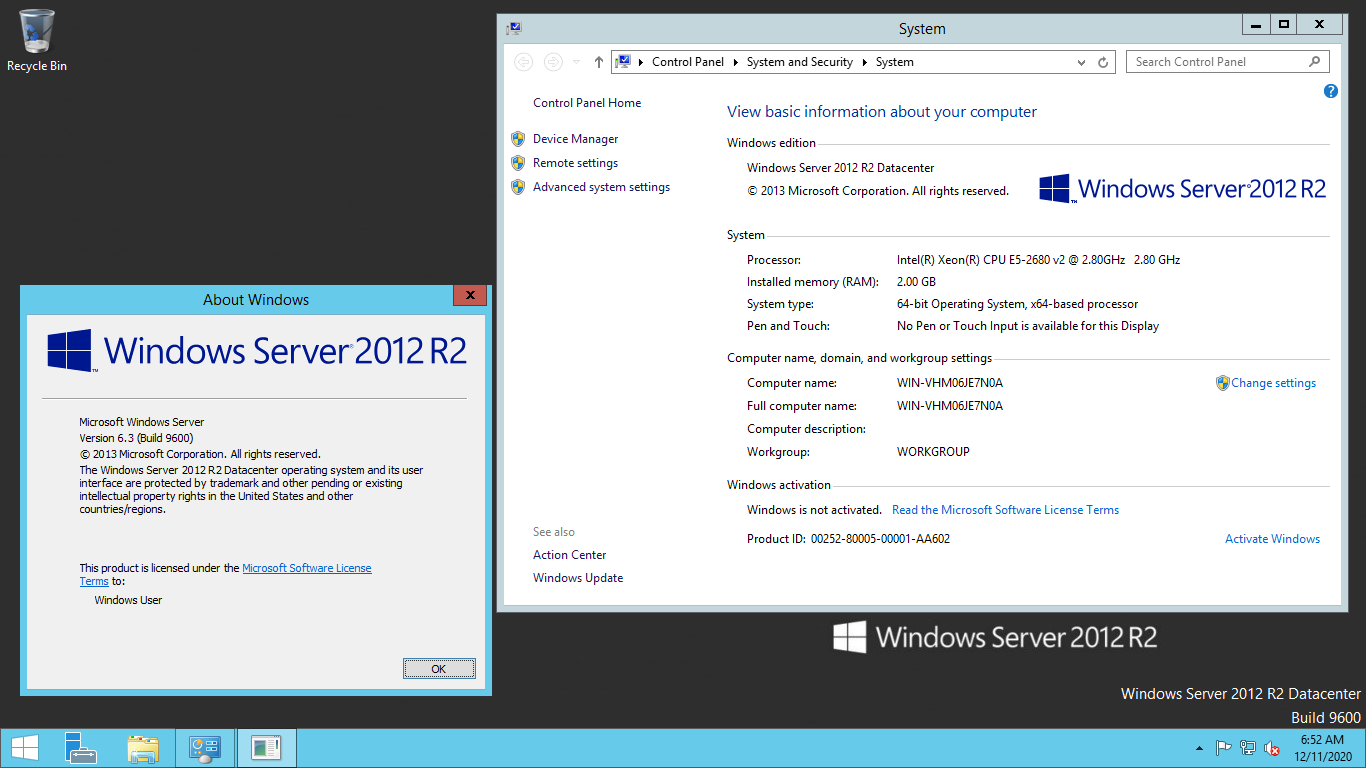Open Advanced system settings link
Screen dimensions: 1366x768
pos(601,187)
